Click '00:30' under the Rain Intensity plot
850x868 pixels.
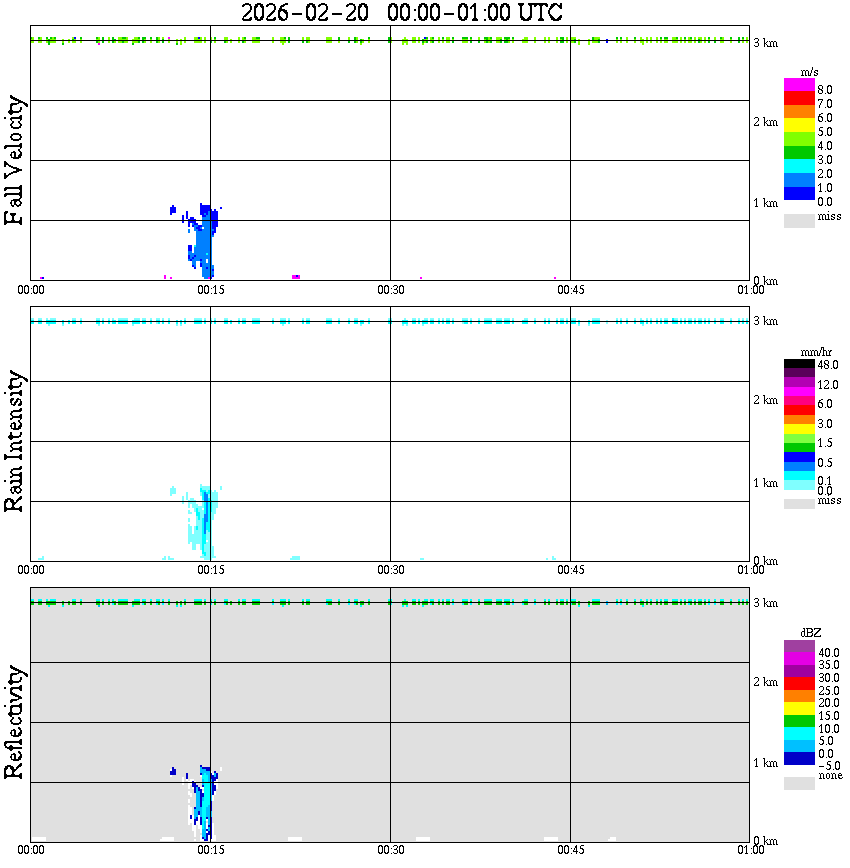click(x=391, y=570)
